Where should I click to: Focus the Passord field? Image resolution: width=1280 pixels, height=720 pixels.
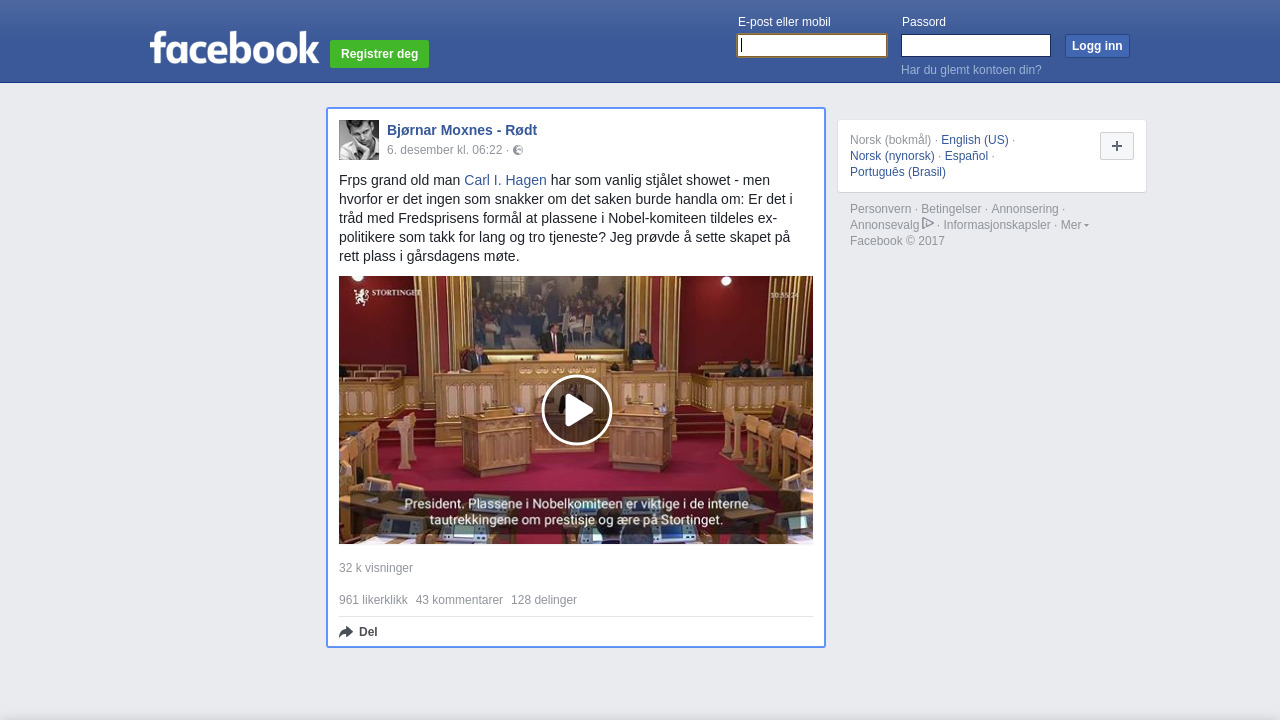[976, 46]
